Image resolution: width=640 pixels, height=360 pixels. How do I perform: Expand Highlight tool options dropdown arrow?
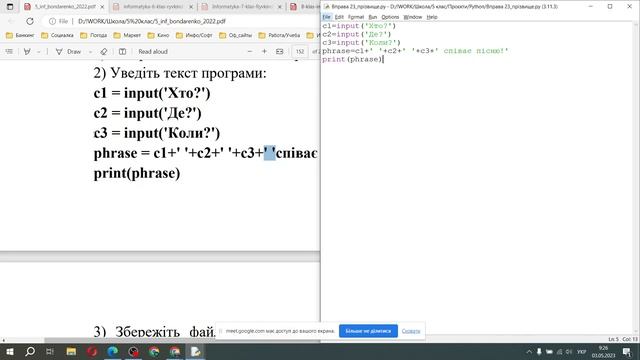click(39, 52)
